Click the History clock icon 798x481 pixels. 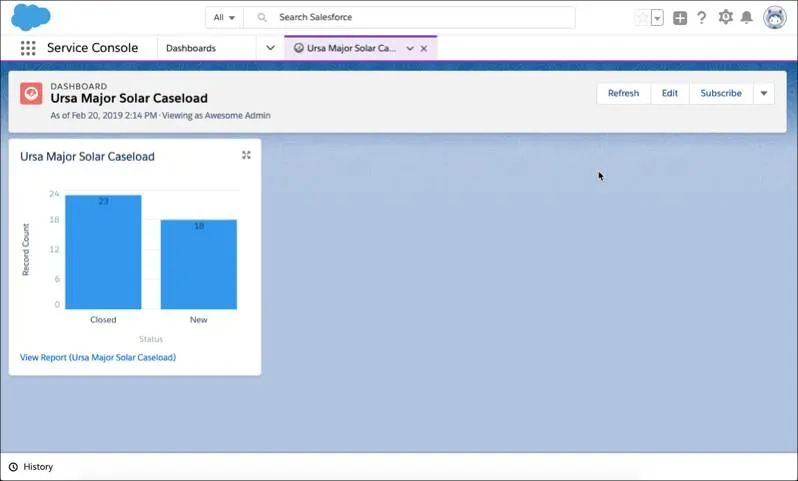(13, 467)
